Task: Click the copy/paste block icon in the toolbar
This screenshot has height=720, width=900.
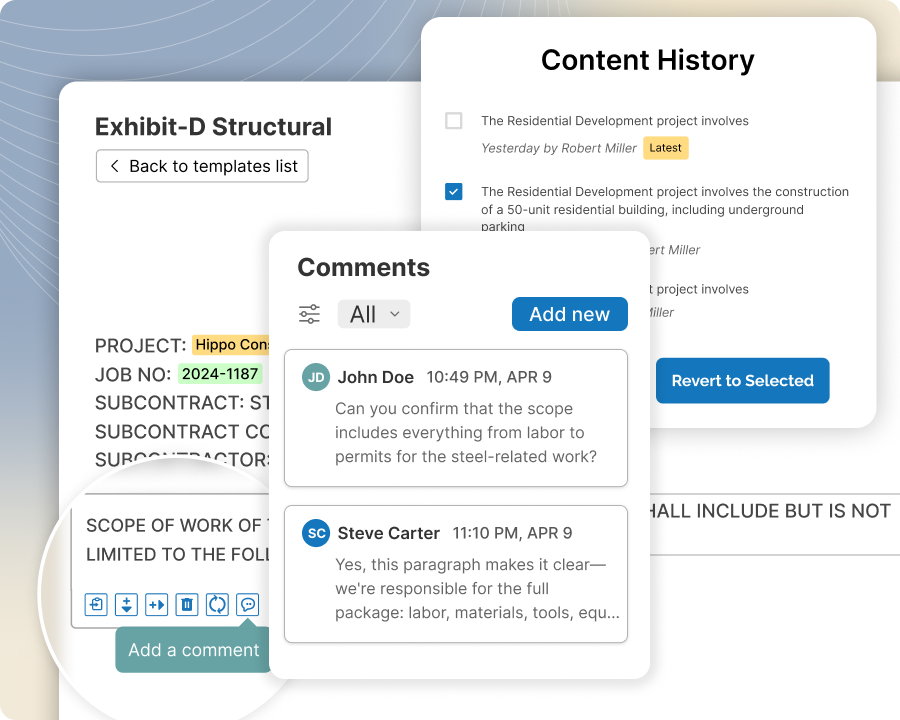Action: [x=96, y=605]
